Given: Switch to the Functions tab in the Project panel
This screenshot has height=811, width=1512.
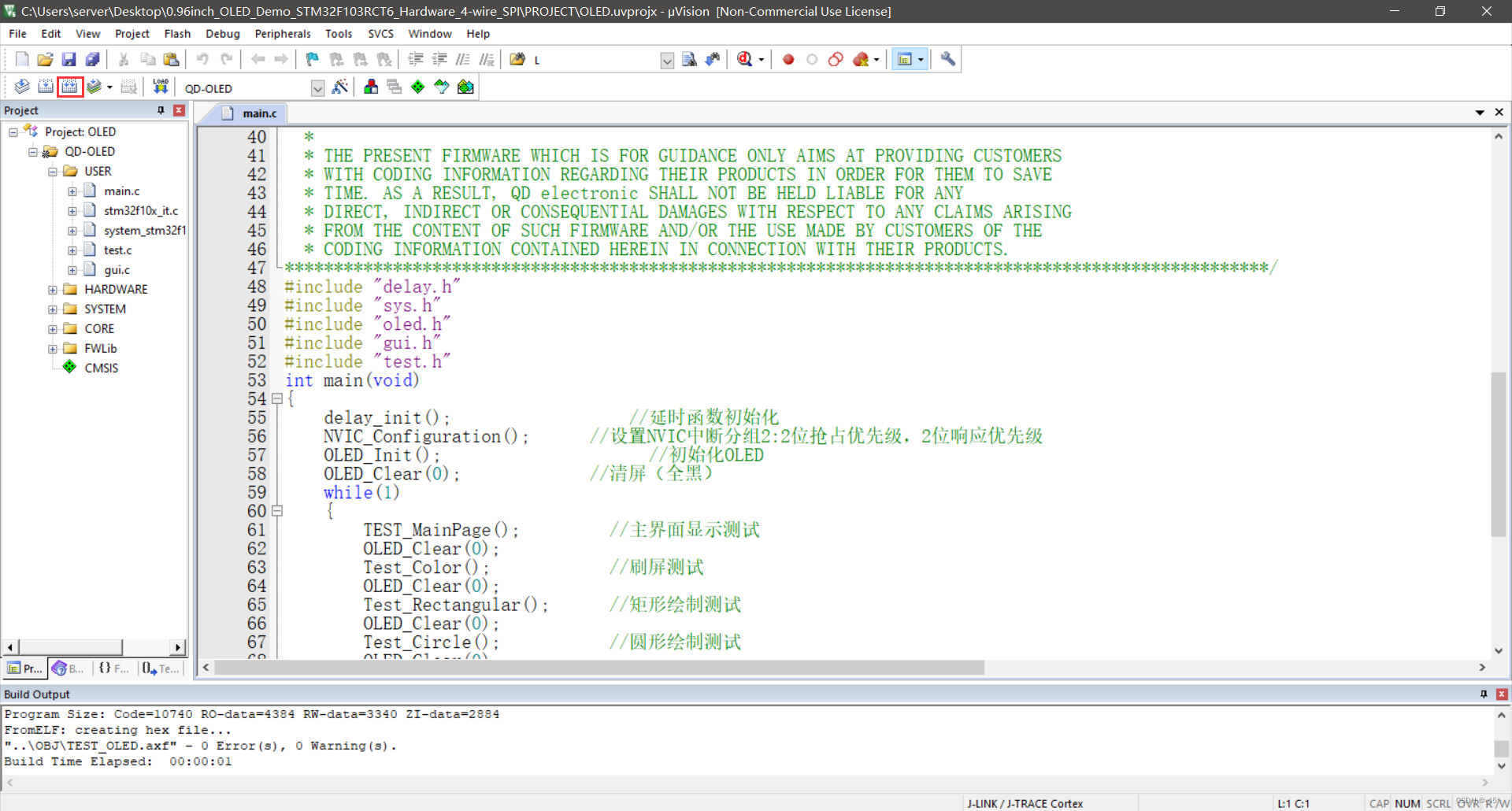Looking at the screenshot, I should click(x=114, y=668).
